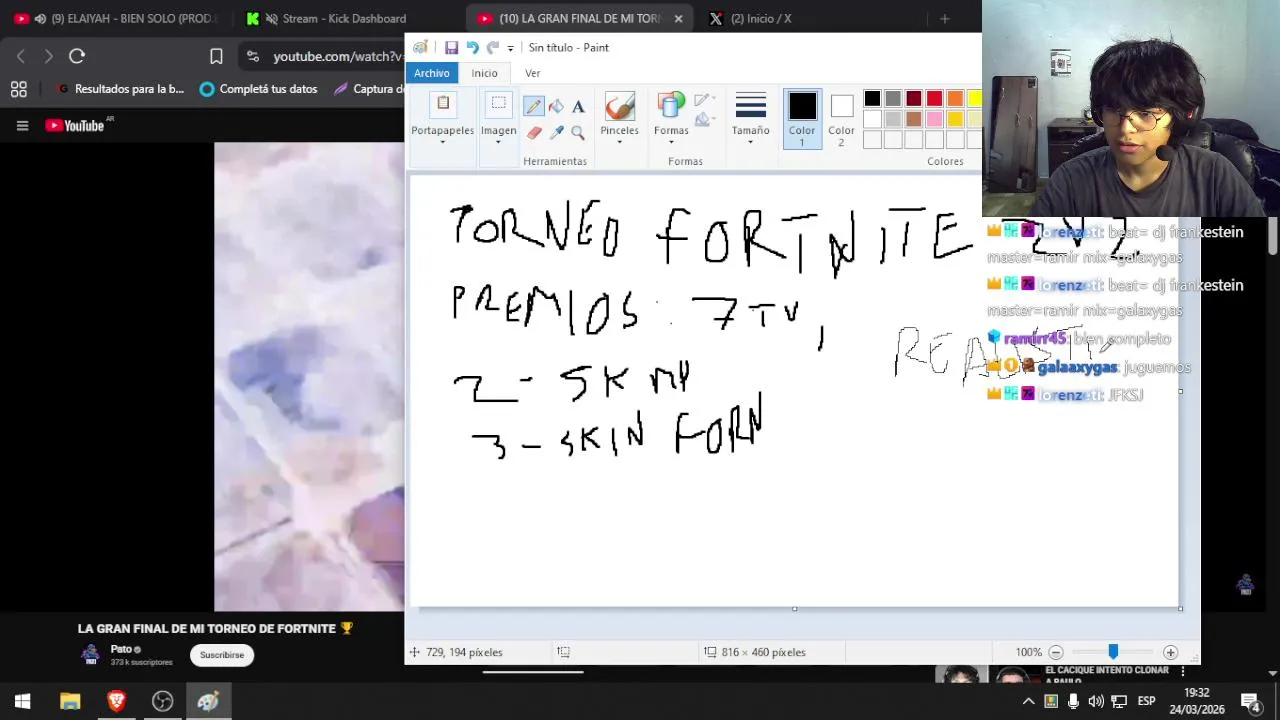Screen dimensions: 1280x720
Task: Pick the gray color swatch
Action: coord(893,98)
